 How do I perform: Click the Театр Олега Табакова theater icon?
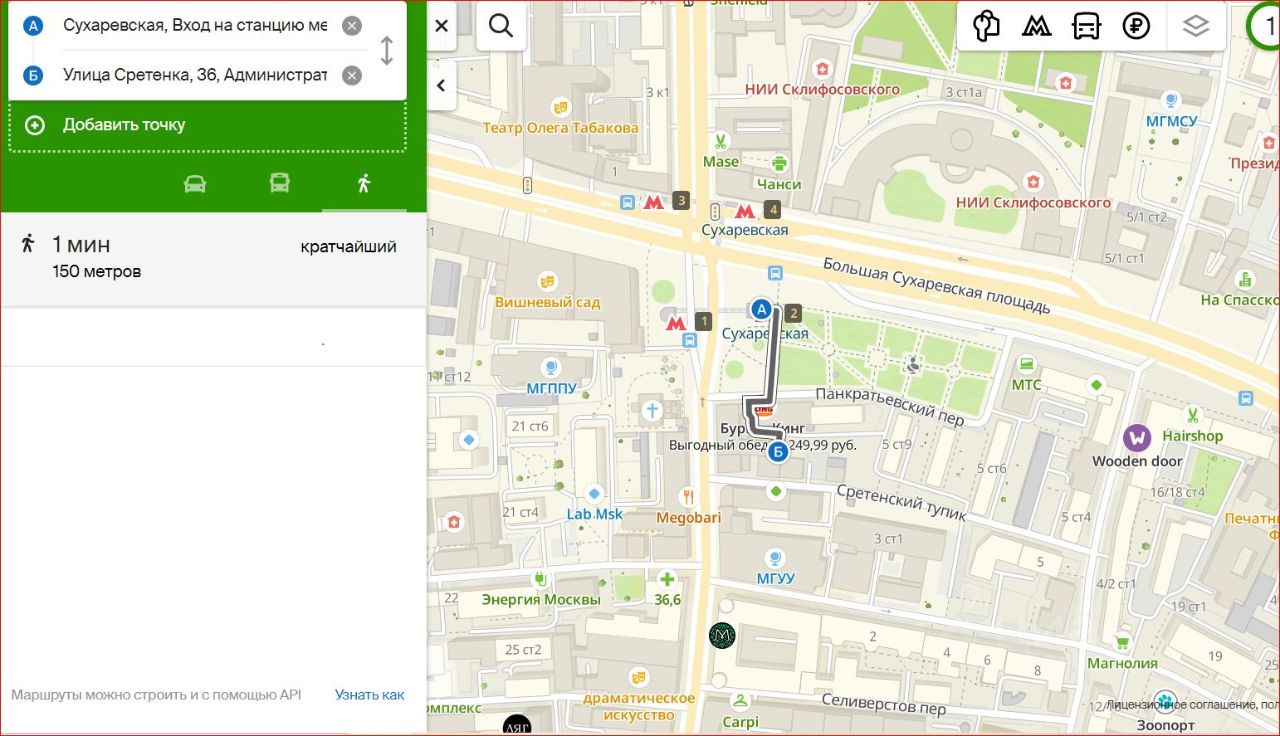coord(561,105)
